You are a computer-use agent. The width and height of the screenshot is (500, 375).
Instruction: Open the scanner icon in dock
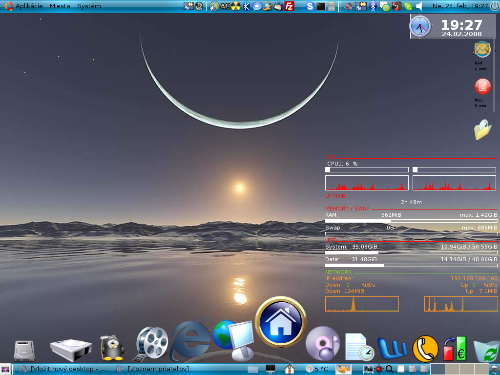pos(71,350)
